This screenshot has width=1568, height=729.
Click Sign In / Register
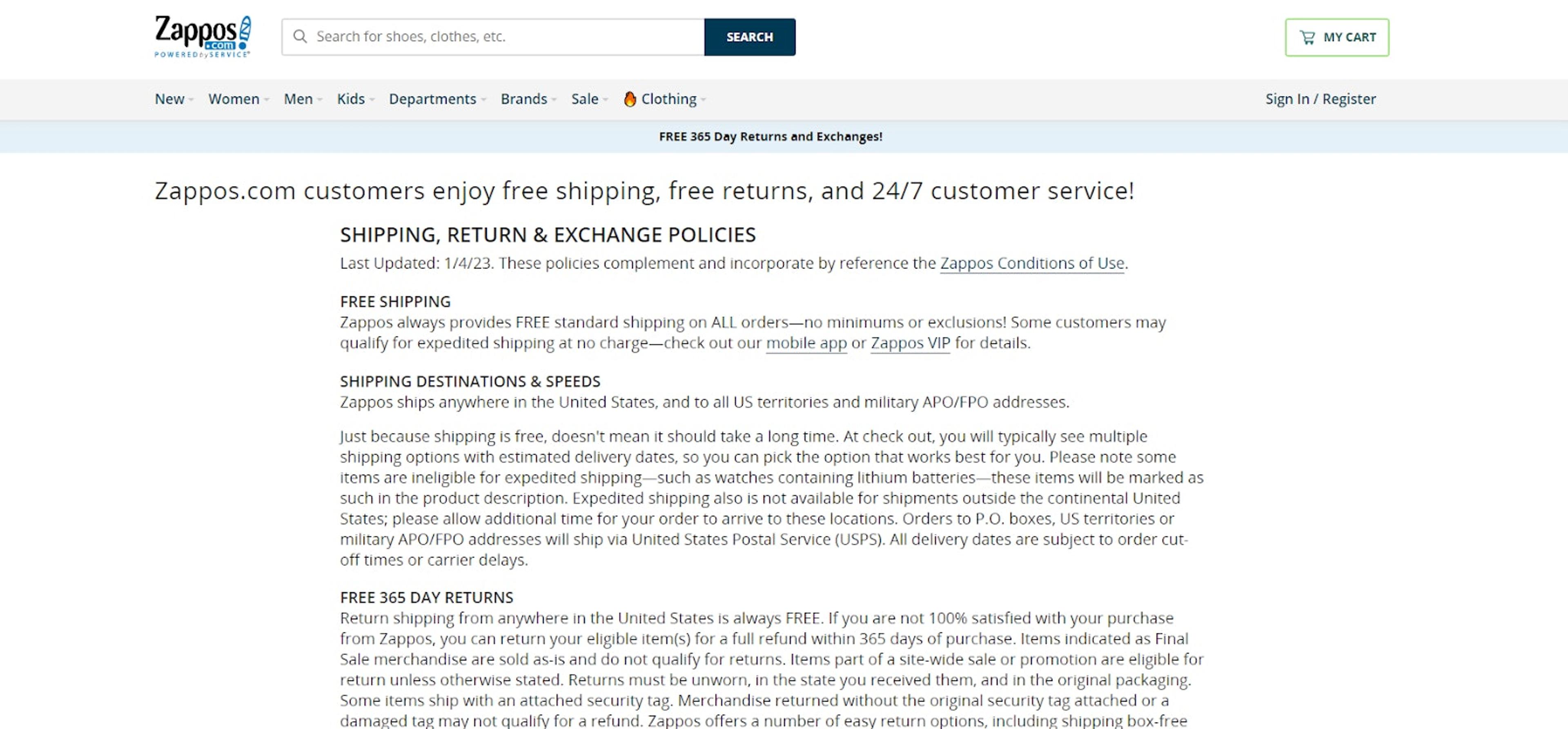click(x=1320, y=99)
